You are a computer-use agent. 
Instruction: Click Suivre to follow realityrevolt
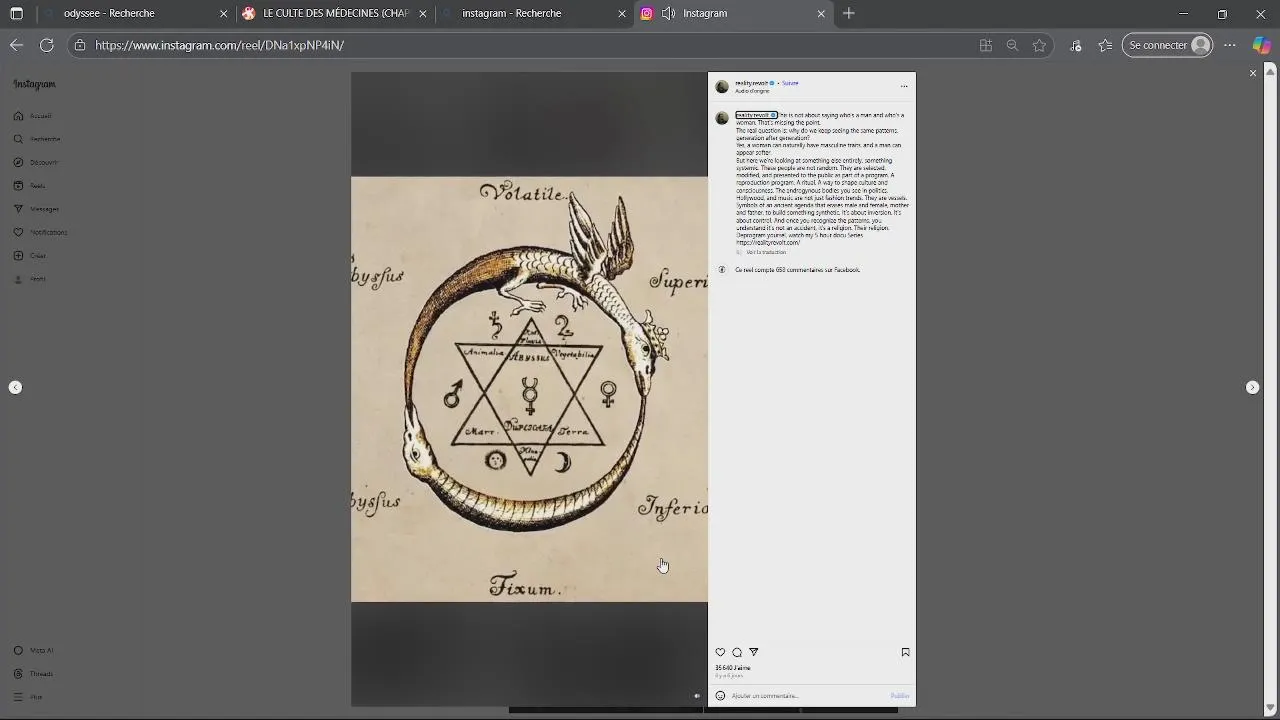[790, 83]
